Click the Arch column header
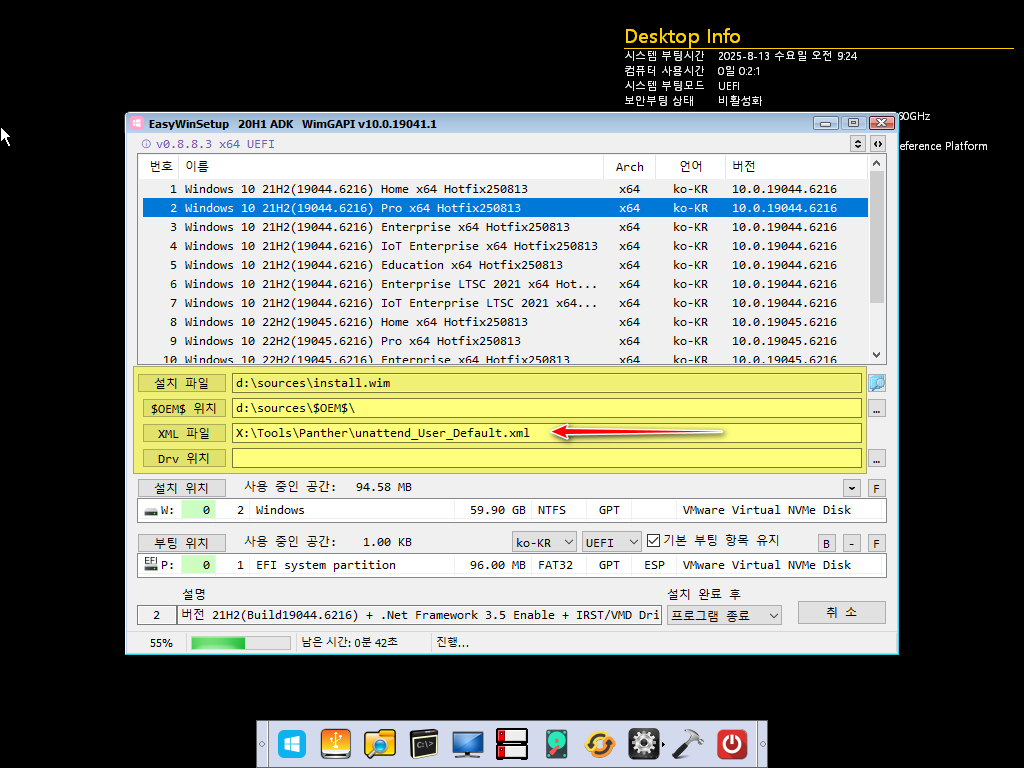Image resolution: width=1024 pixels, height=768 pixels. coord(630,167)
